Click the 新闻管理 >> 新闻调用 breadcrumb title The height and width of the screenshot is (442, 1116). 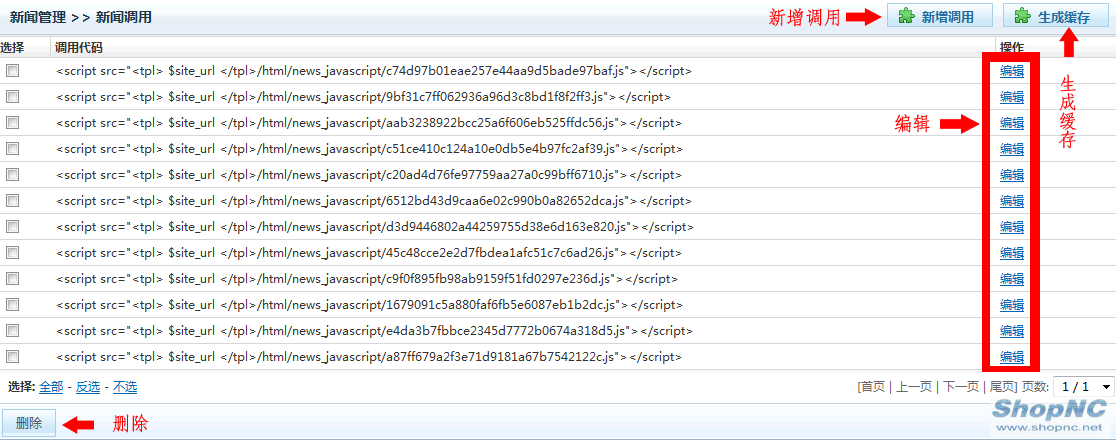tap(80, 16)
